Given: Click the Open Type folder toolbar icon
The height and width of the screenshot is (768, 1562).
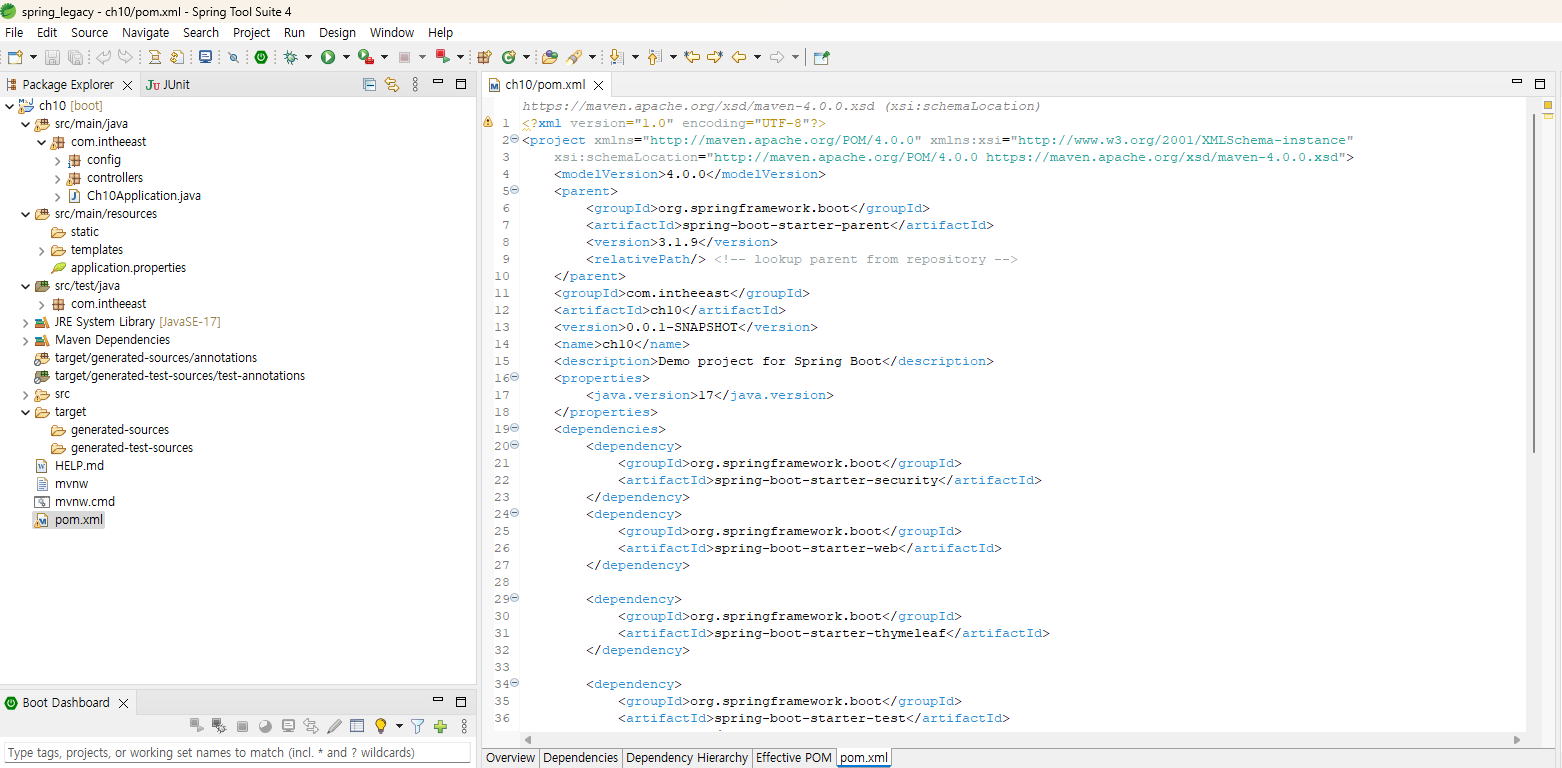Looking at the screenshot, I should point(549,57).
